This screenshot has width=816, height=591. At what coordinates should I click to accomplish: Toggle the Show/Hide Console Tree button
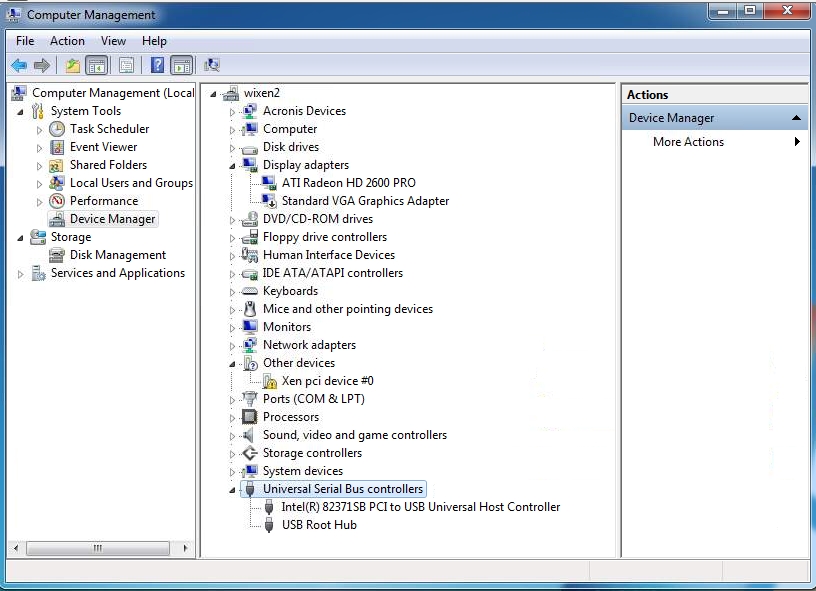click(97, 66)
